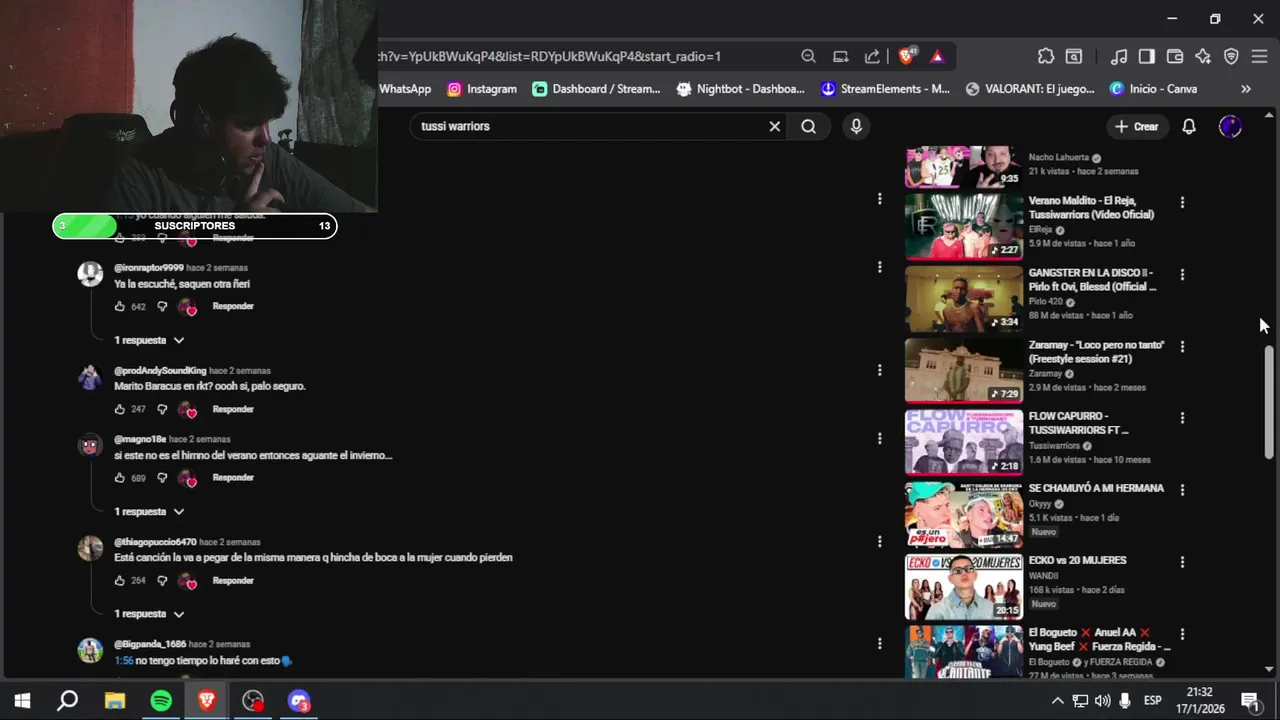Open options menu for @magno18e comment
Viewport: 1280px width, 720px height.
(x=879, y=438)
